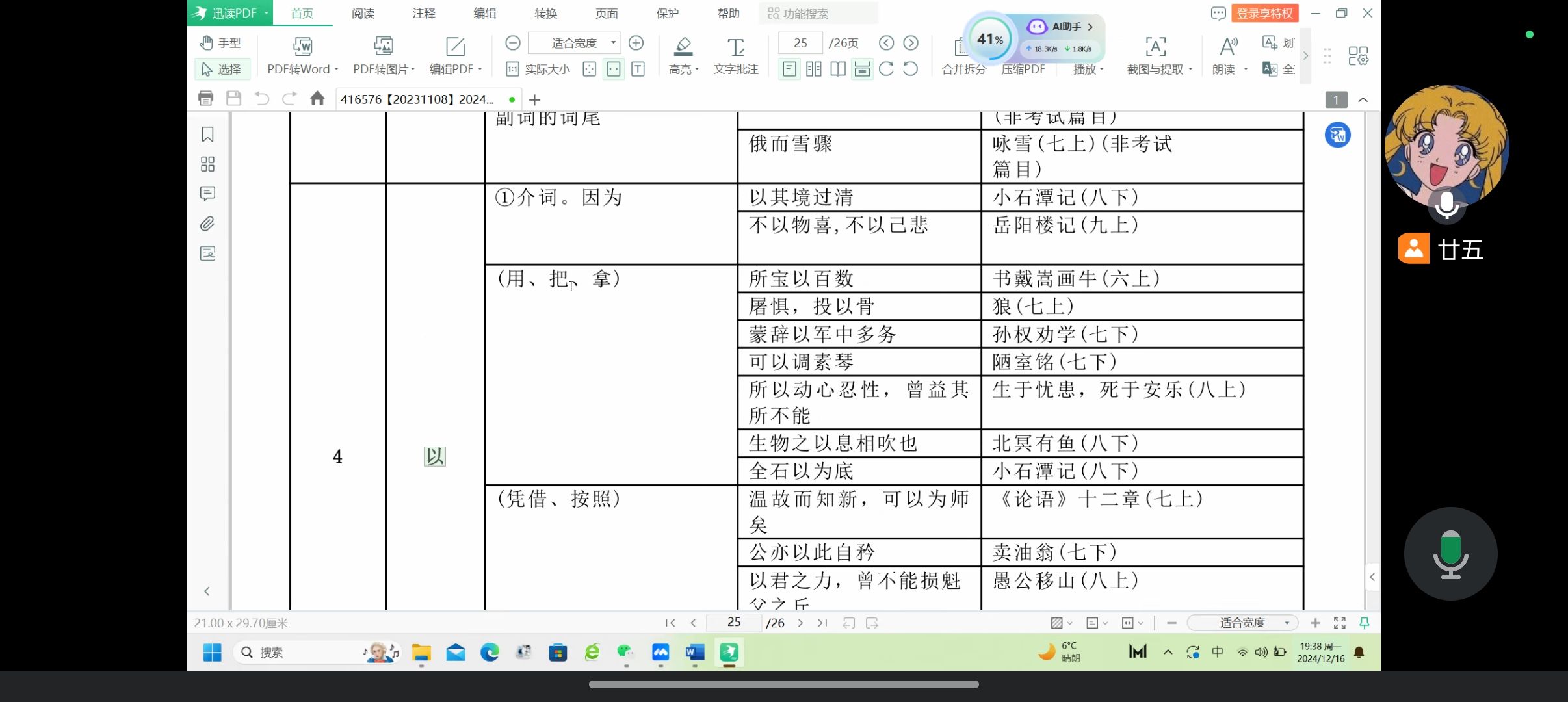Activate the 选择 selection tool
The image size is (1568, 702).
222,69
